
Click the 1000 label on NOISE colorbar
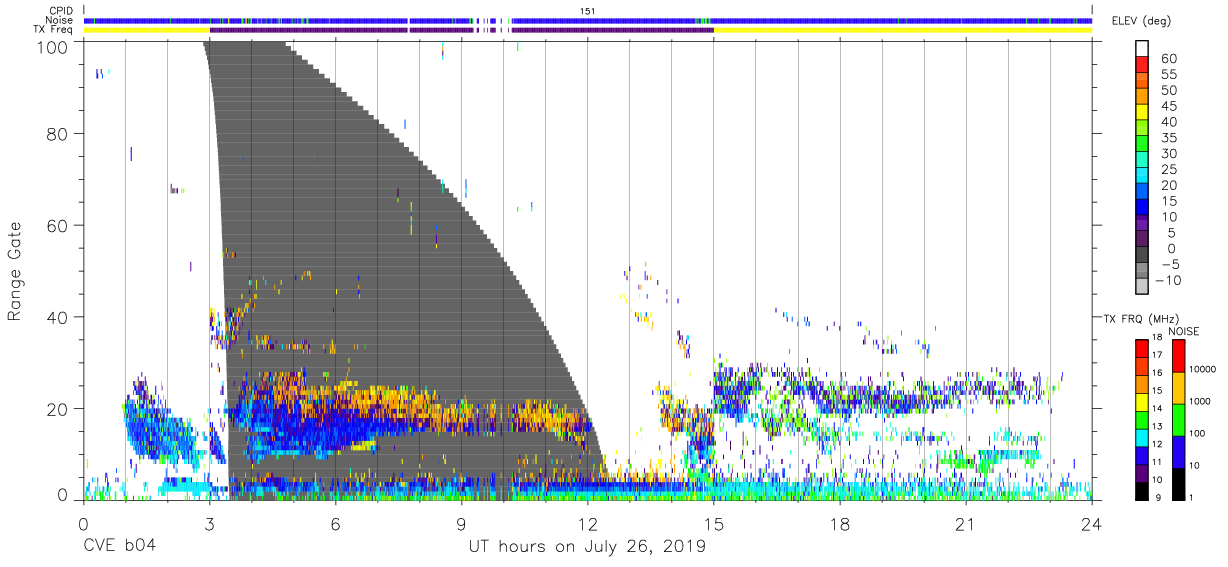point(1201,402)
